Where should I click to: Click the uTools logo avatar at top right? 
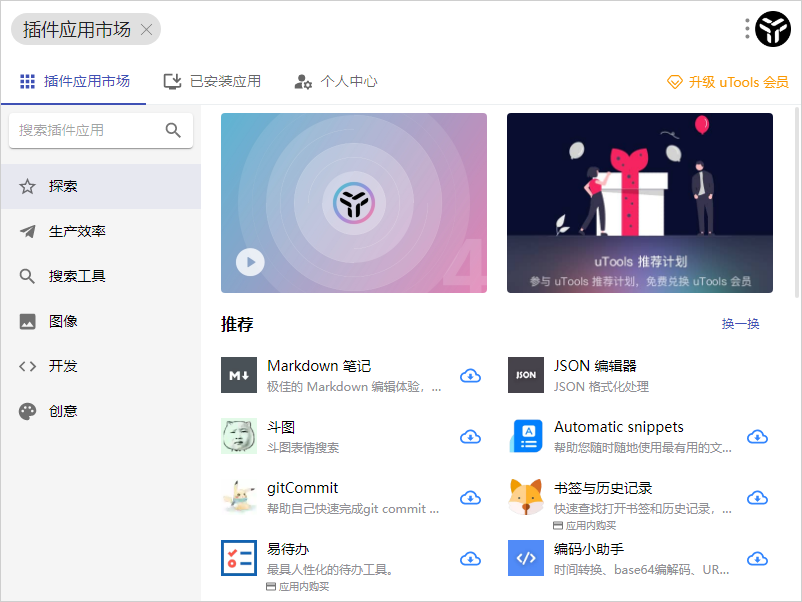tap(773, 29)
